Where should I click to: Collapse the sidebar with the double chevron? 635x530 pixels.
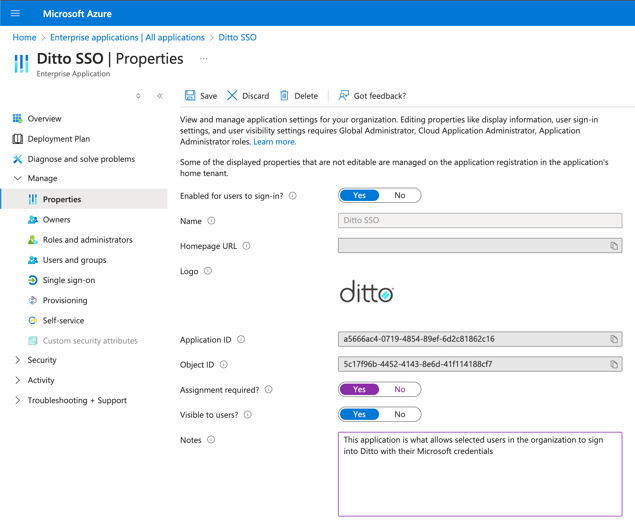tap(160, 96)
